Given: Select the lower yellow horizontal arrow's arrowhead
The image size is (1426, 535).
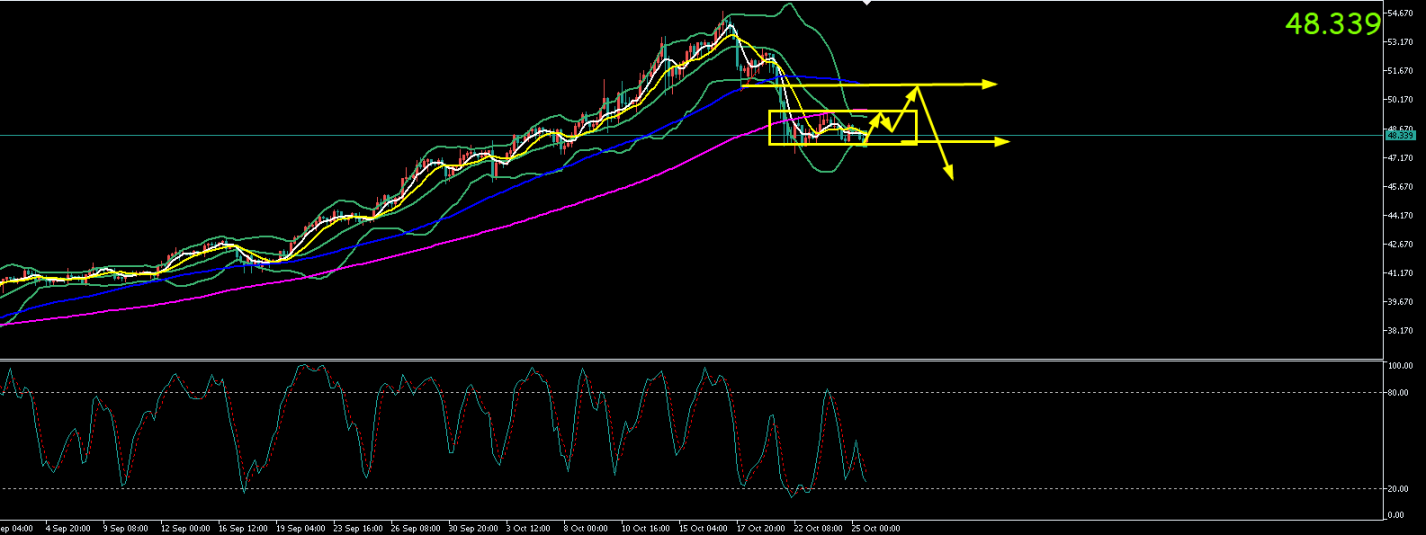Looking at the screenshot, I should [x=1002, y=142].
